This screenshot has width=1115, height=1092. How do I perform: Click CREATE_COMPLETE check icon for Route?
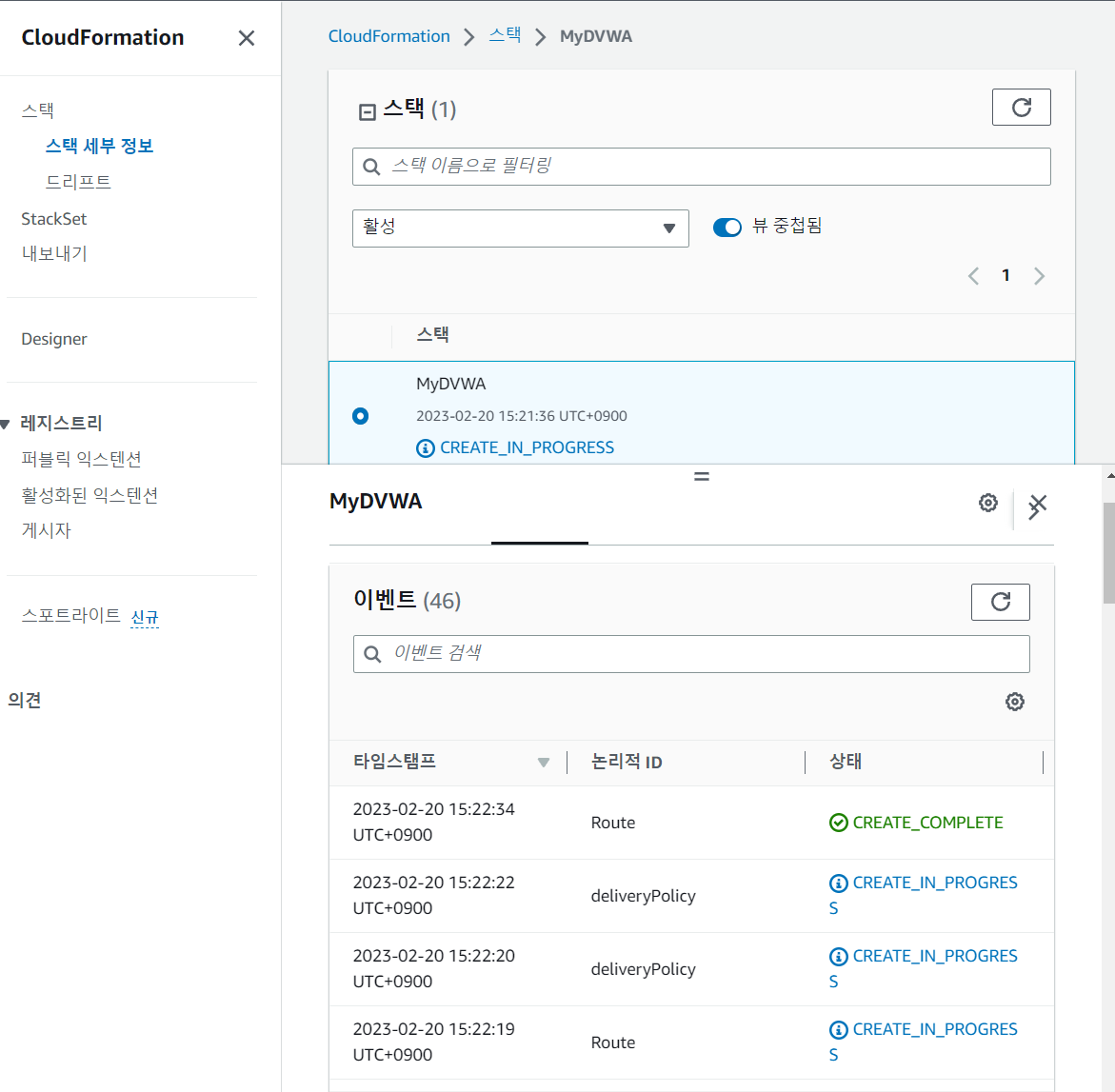point(838,823)
